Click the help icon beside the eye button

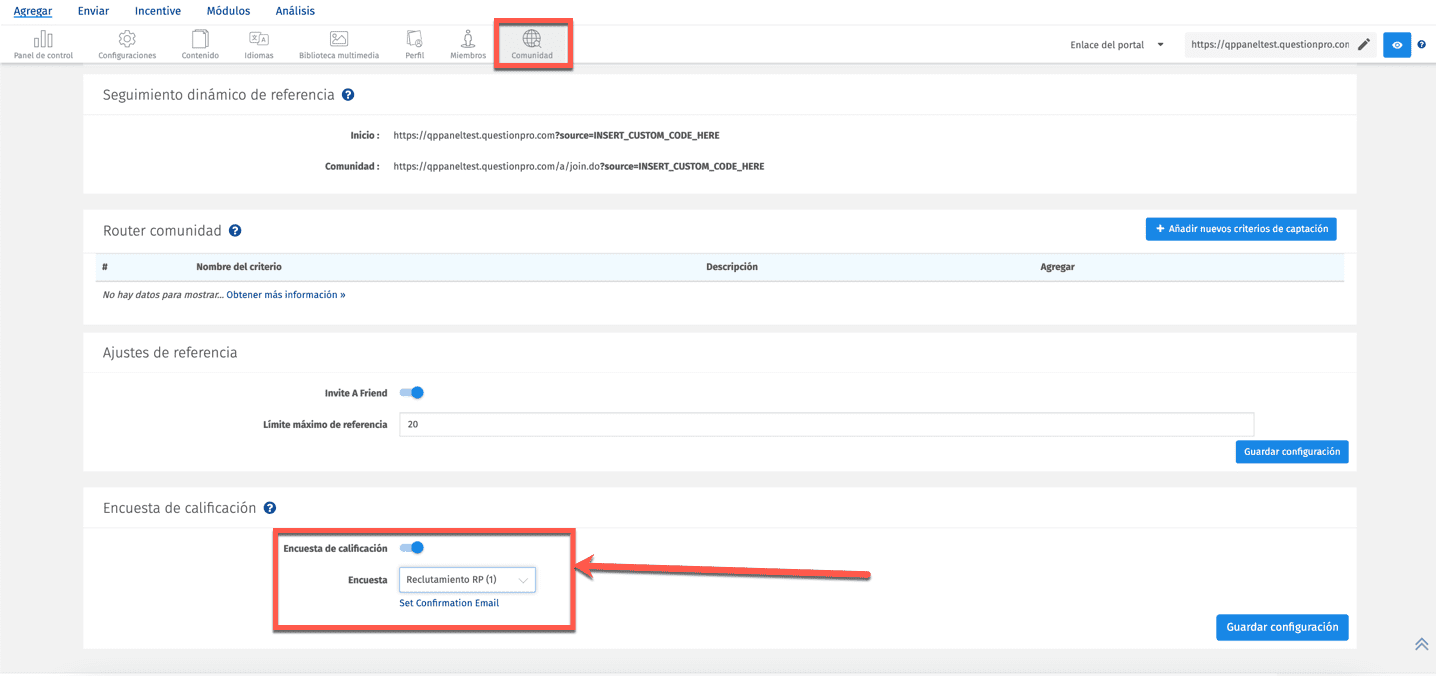point(1422,45)
